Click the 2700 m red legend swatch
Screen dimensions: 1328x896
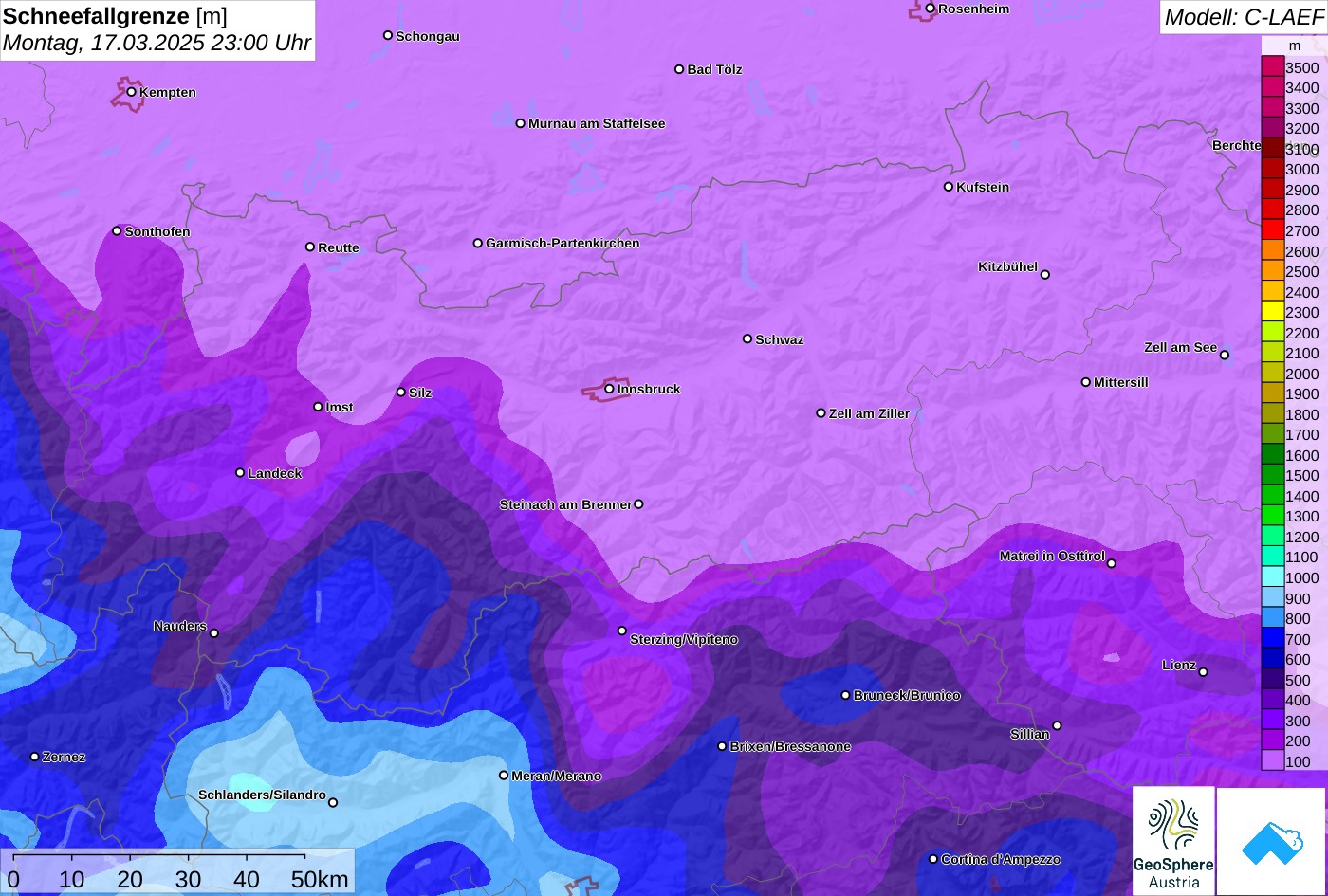tap(1272, 229)
